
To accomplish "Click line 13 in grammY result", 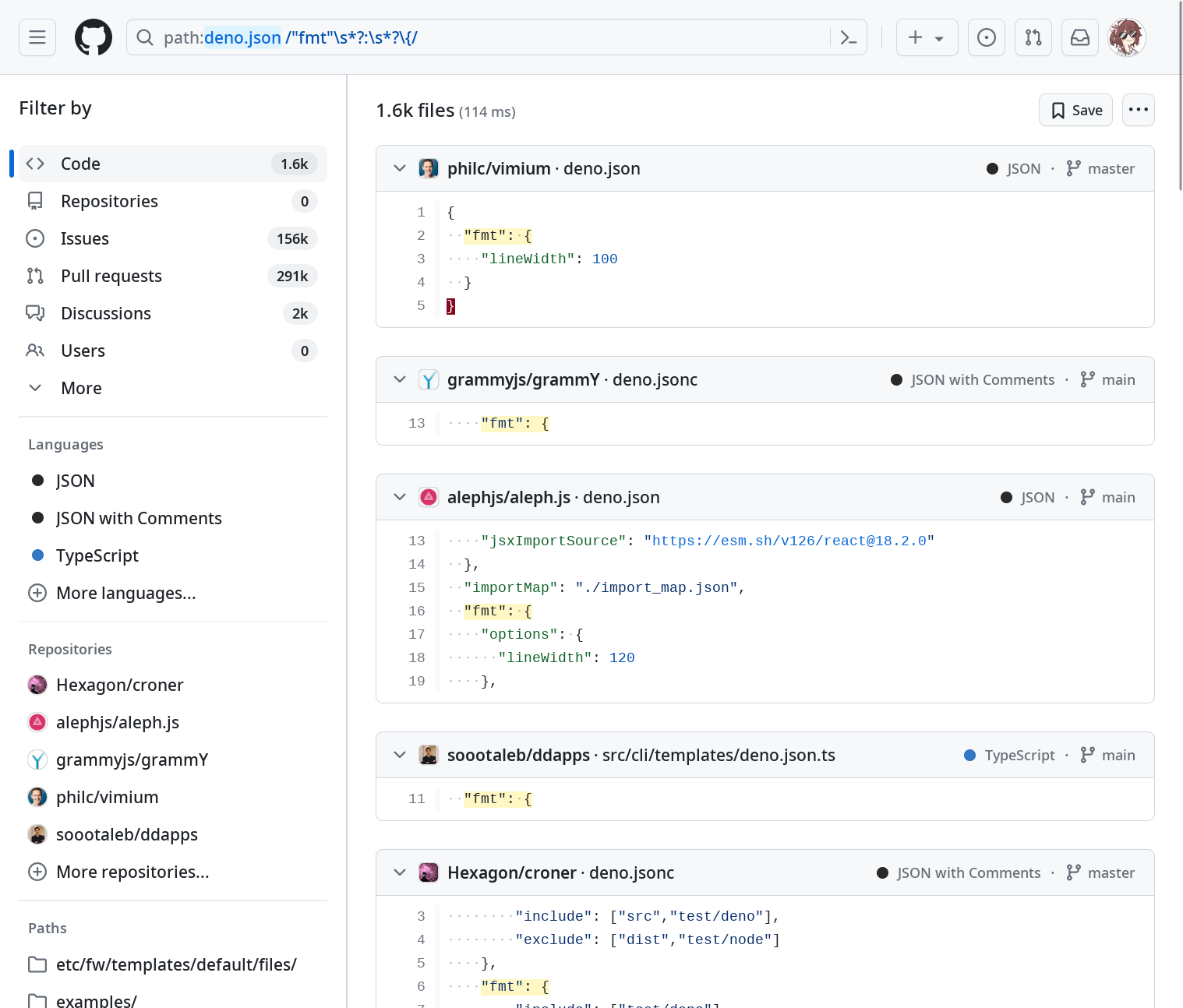I will pyautogui.click(x=417, y=423).
